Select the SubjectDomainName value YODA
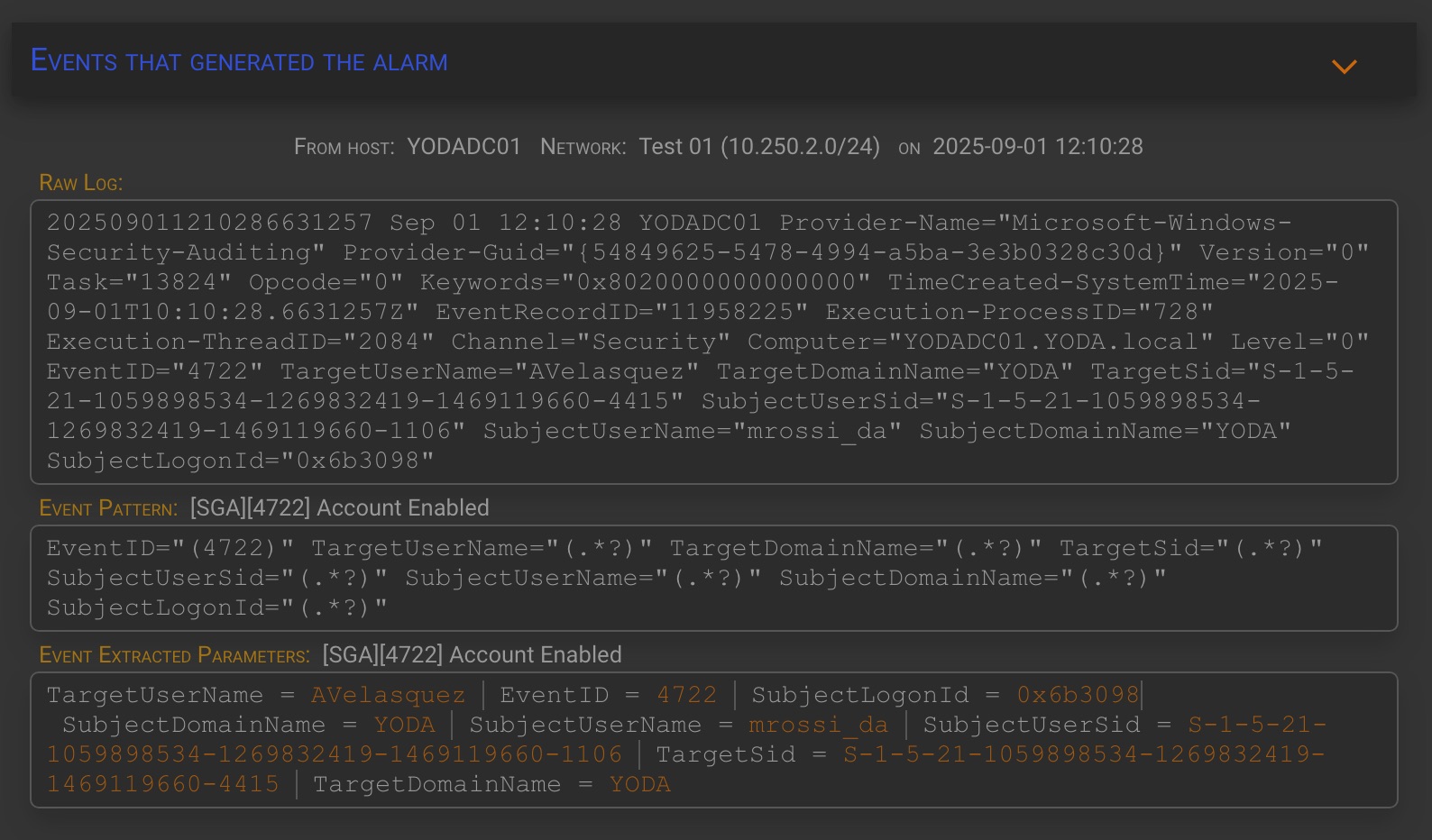Screen dimensions: 1432x840 (x=404, y=725)
